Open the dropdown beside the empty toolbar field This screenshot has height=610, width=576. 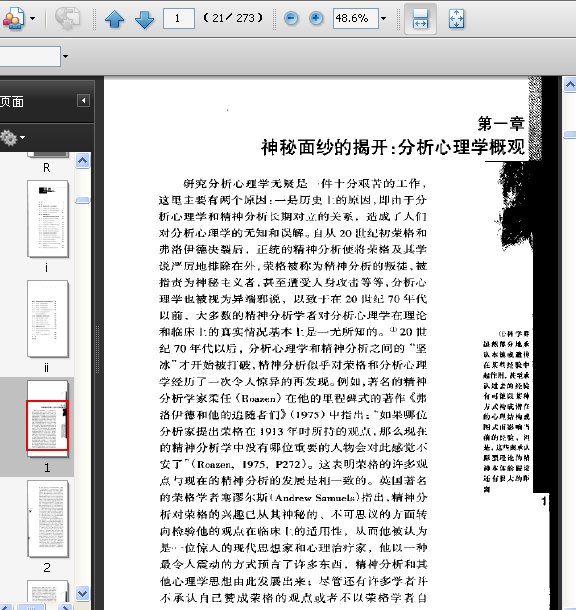click(65, 56)
